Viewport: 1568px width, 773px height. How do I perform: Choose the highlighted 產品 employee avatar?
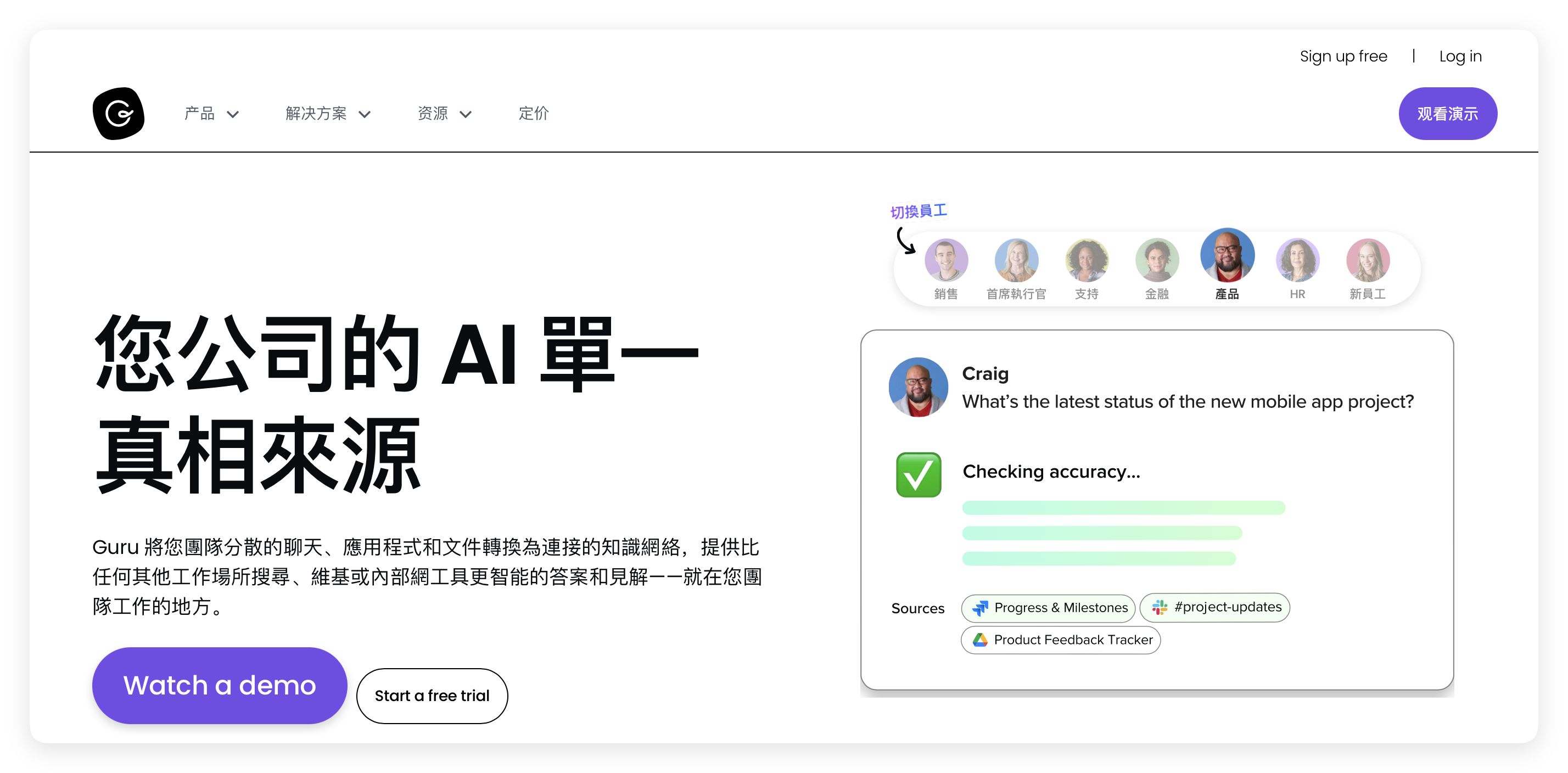pyautogui.click(x=1227, y=256)
